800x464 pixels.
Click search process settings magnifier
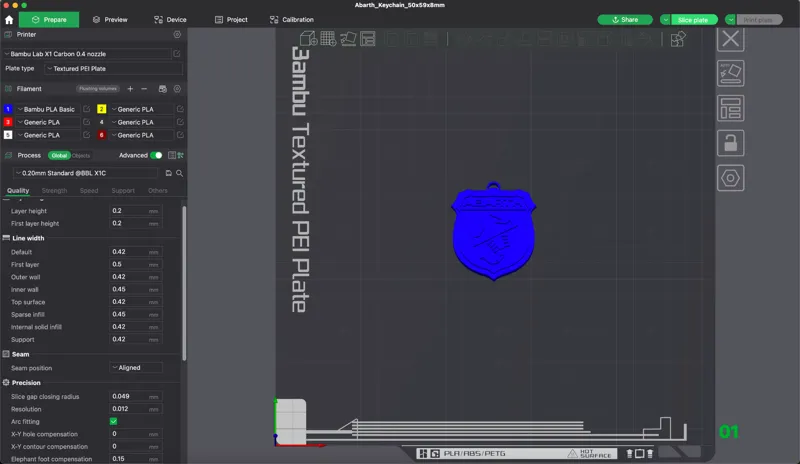click(x=180, y=173)
